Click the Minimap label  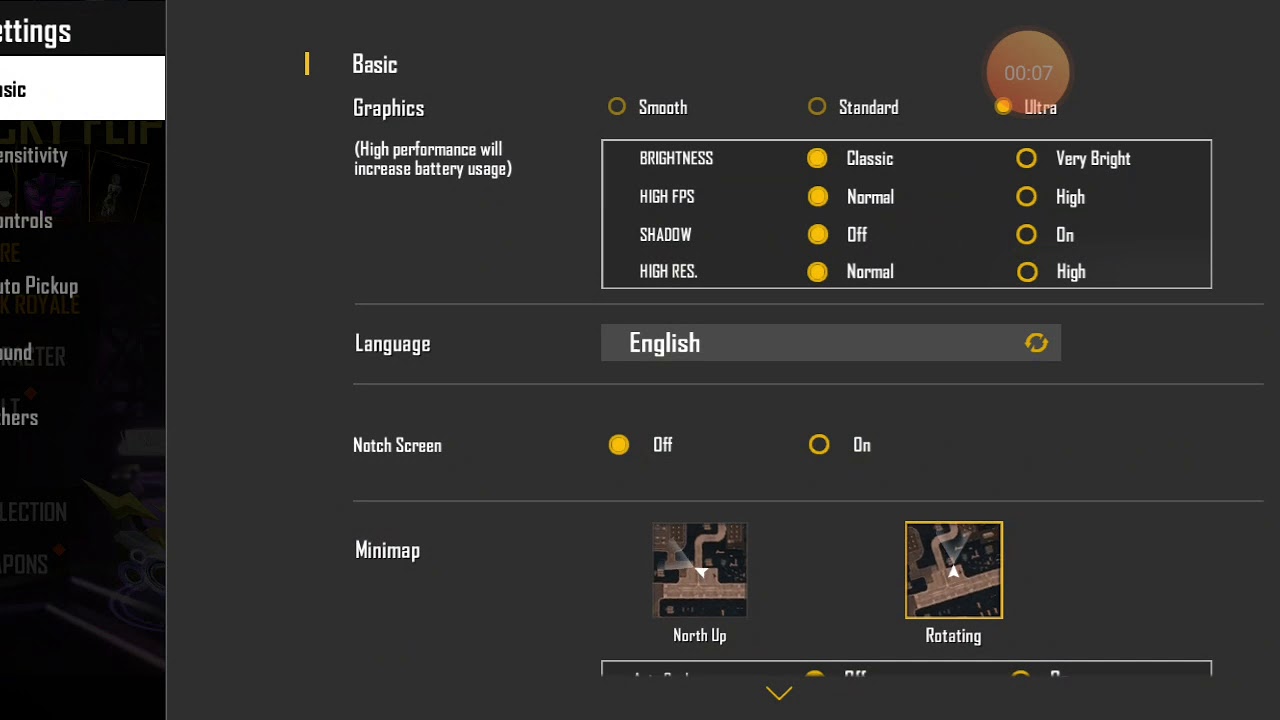coord(387,550)
